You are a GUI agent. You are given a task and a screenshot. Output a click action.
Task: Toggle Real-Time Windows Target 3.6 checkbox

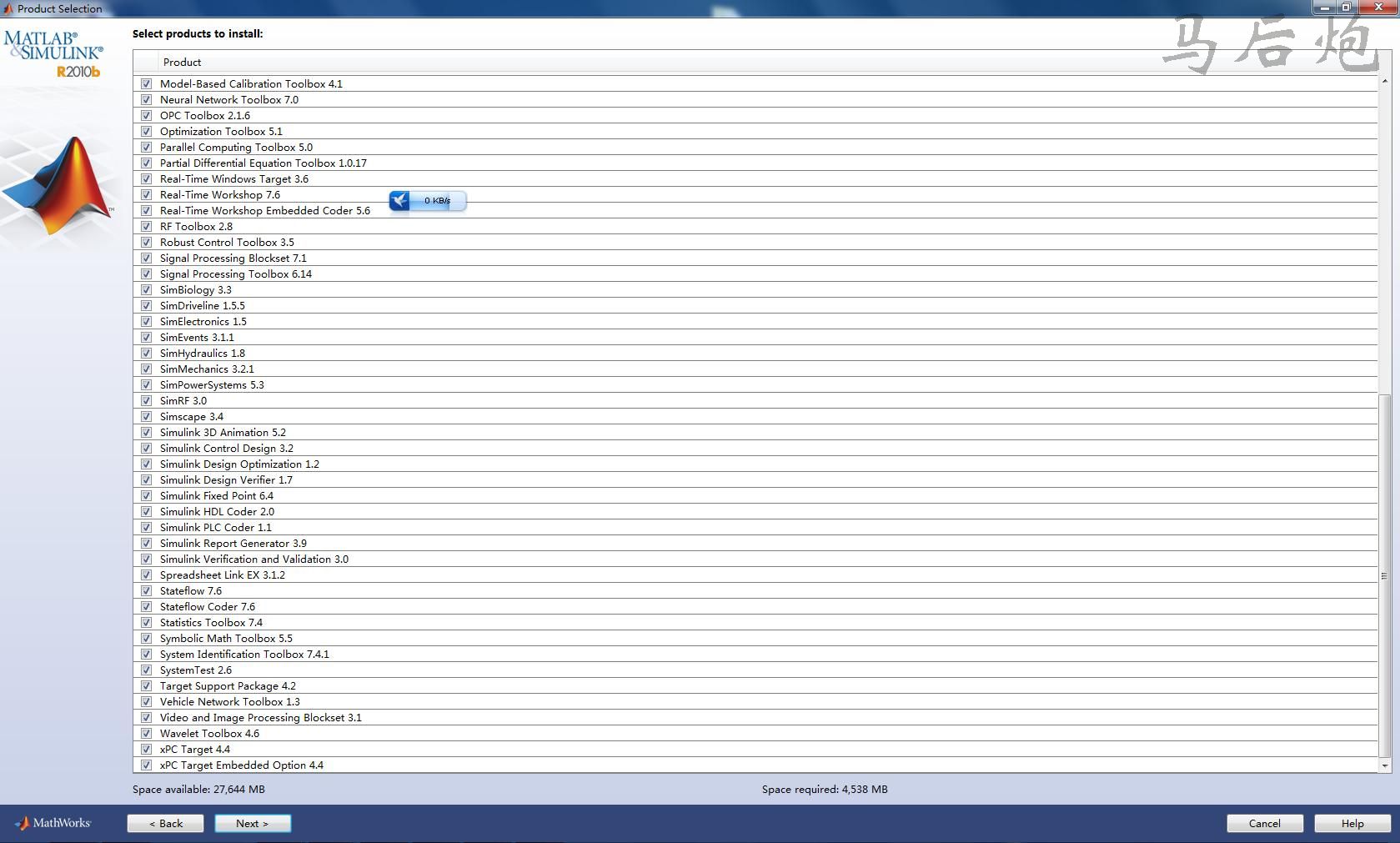pyautogui.click(x=146, y=178)
